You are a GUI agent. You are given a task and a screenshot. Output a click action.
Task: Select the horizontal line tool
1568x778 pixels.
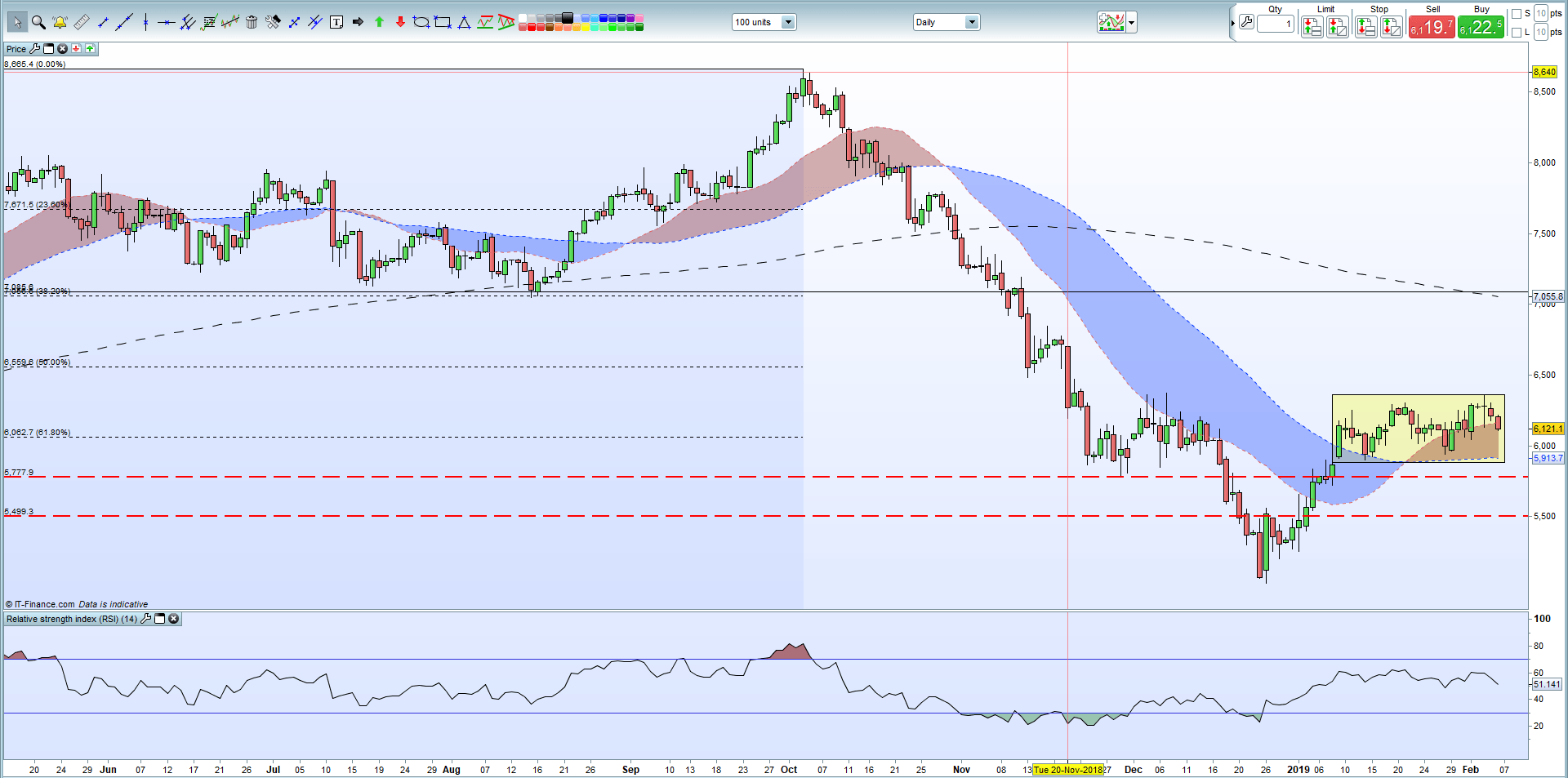pos(167,23)
